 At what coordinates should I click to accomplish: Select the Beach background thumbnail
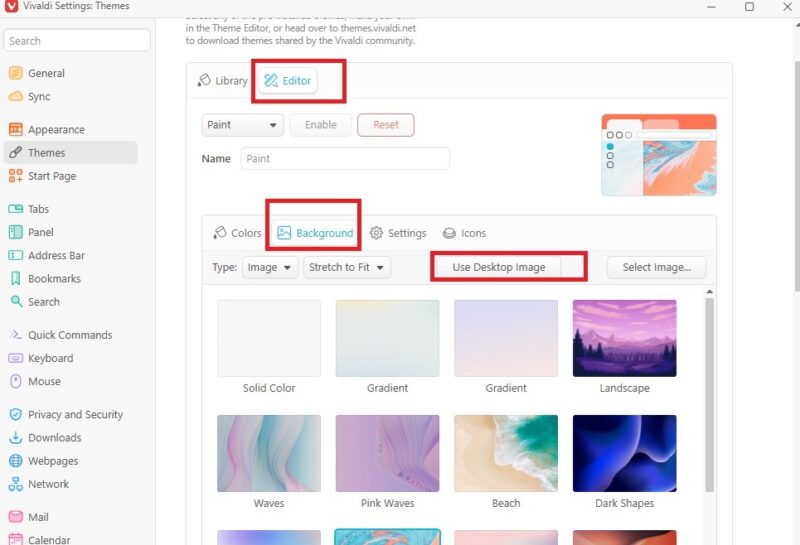click(x=506, y=453)
